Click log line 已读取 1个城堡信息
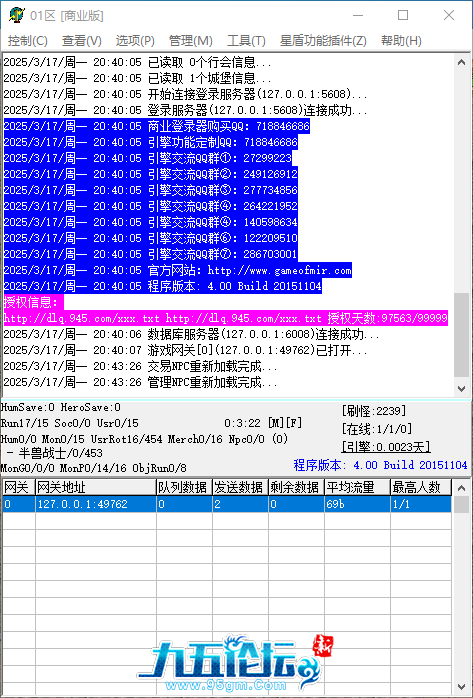 click(137, 78)
